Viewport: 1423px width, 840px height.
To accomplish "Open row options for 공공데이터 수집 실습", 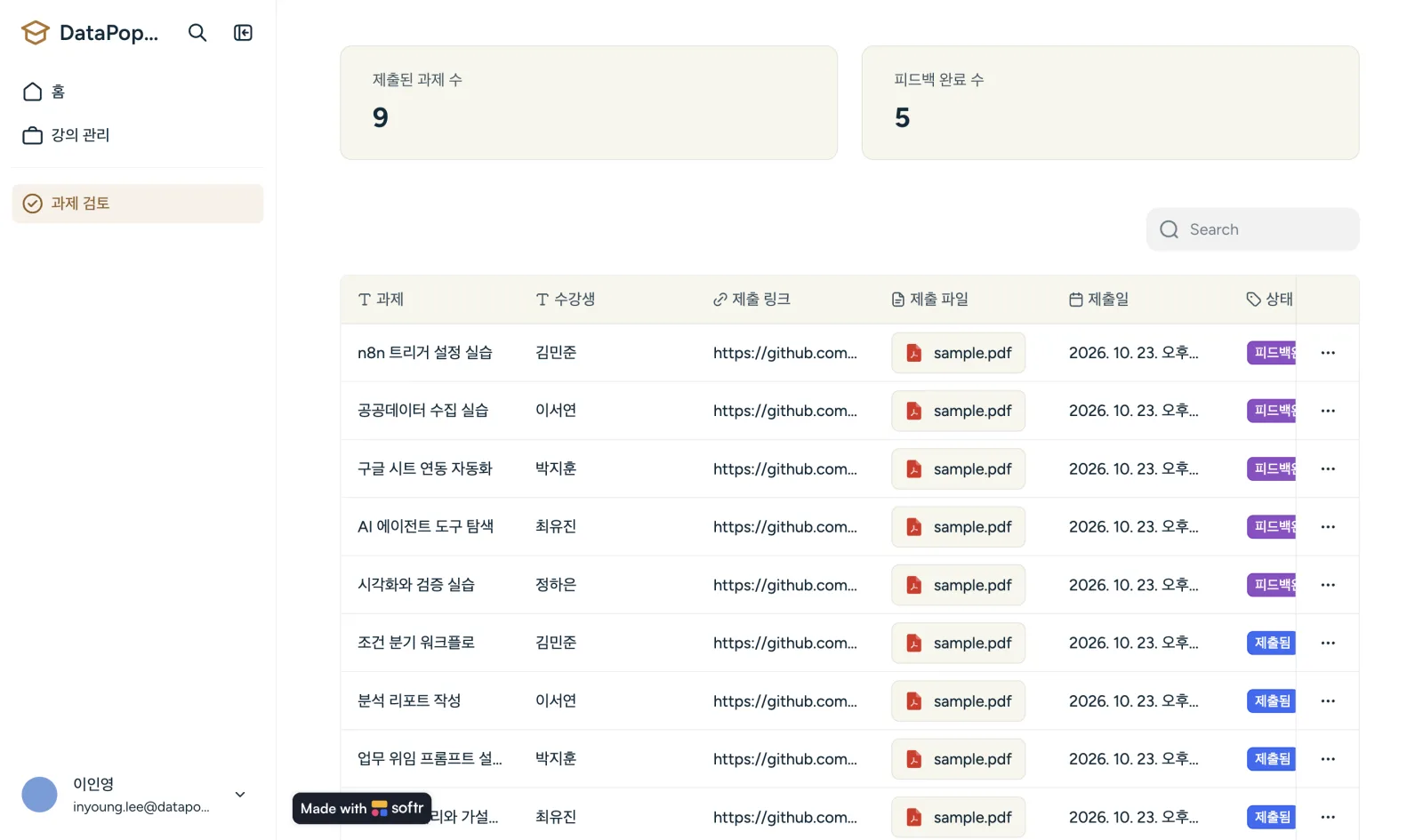I will (1328, 411).
